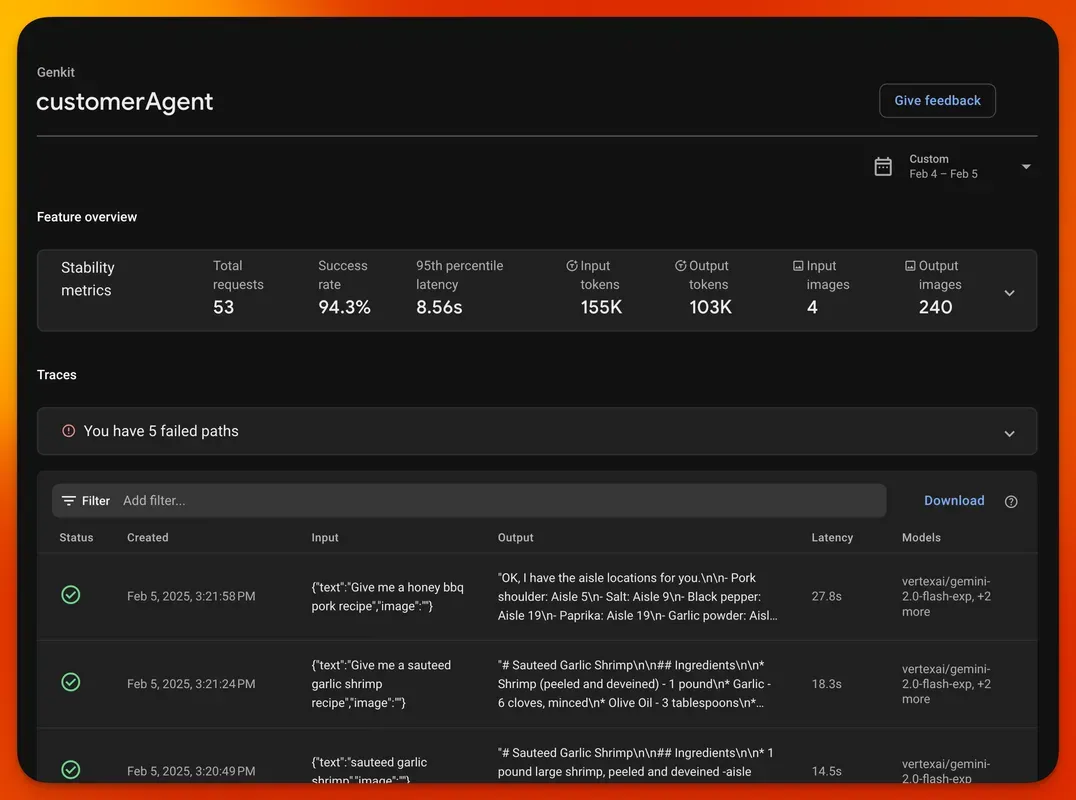
Task: Click the Output tokens value 103K
Action: tap(710, 307)
